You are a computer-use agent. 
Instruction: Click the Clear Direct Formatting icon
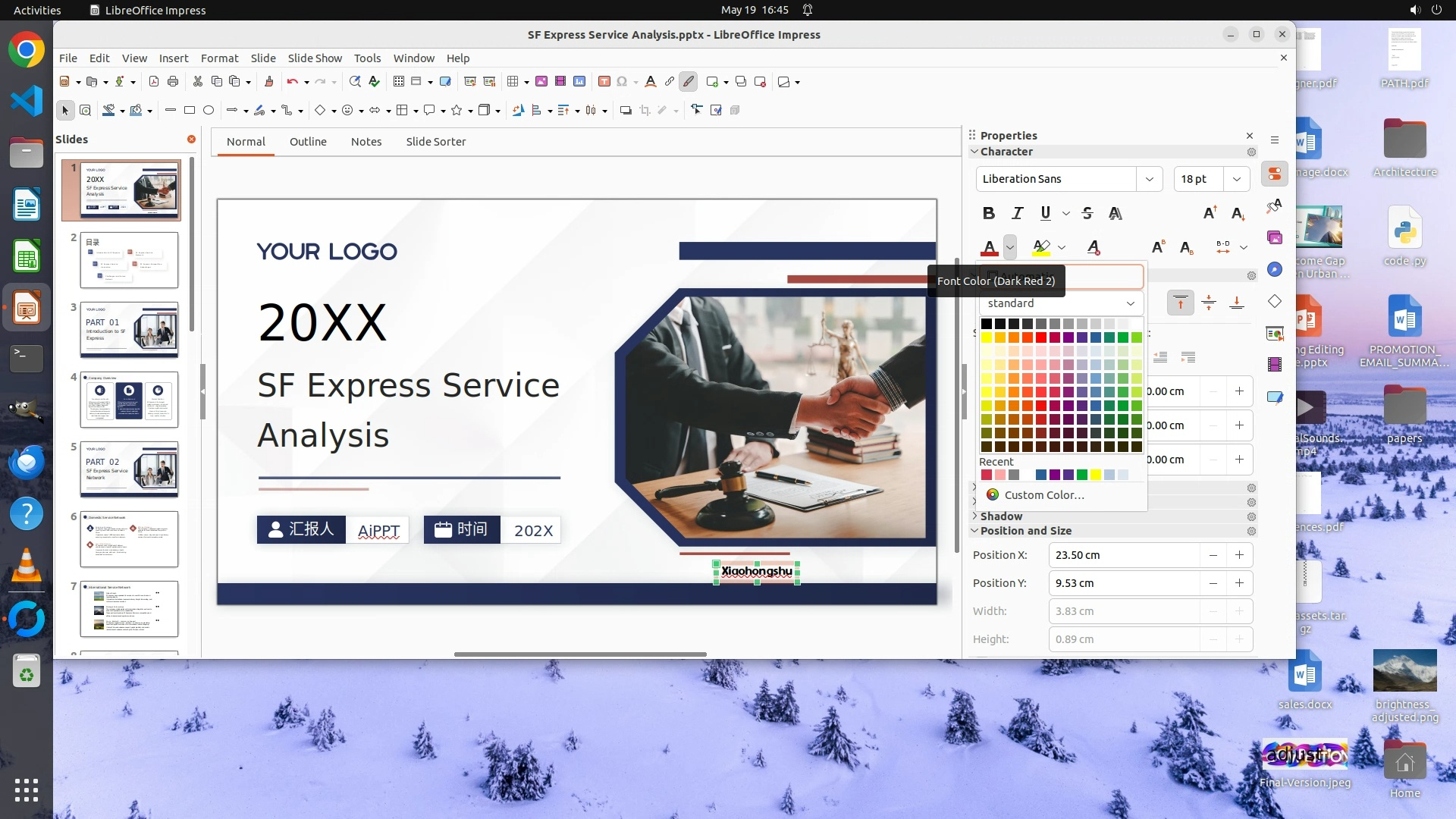coord(1094,247)
